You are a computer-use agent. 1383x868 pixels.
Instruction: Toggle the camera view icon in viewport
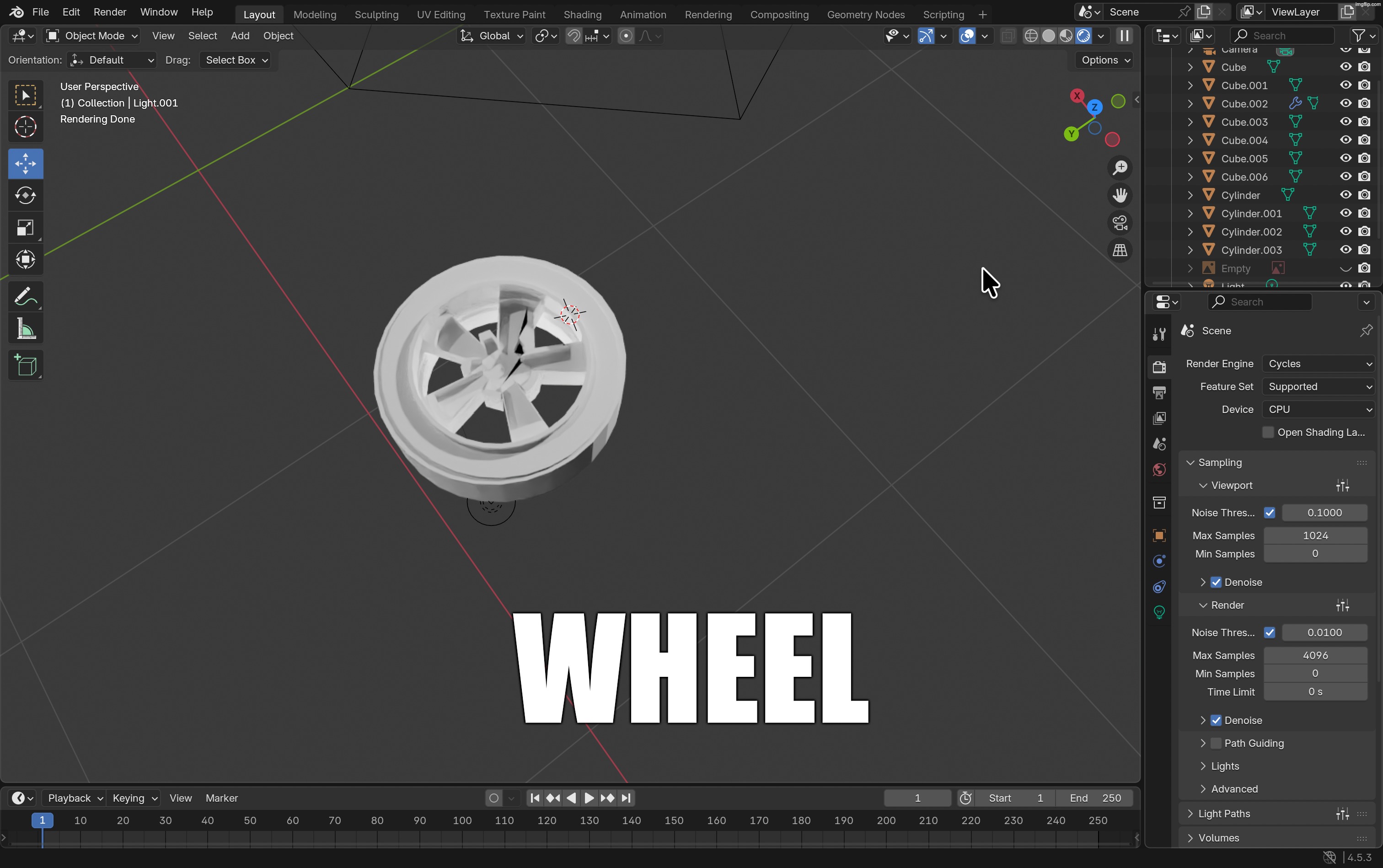point(1120,222)
